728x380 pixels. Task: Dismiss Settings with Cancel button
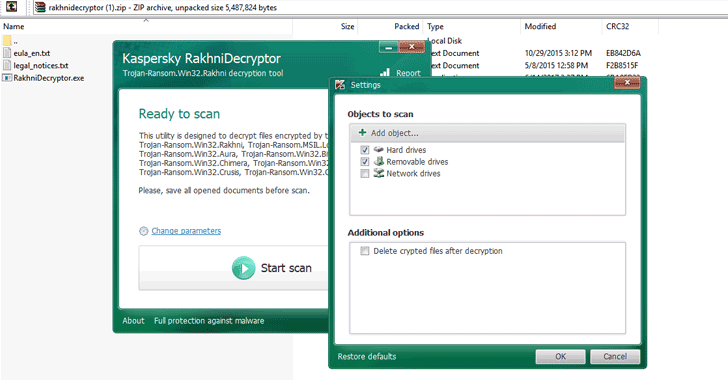pos(615,356)
